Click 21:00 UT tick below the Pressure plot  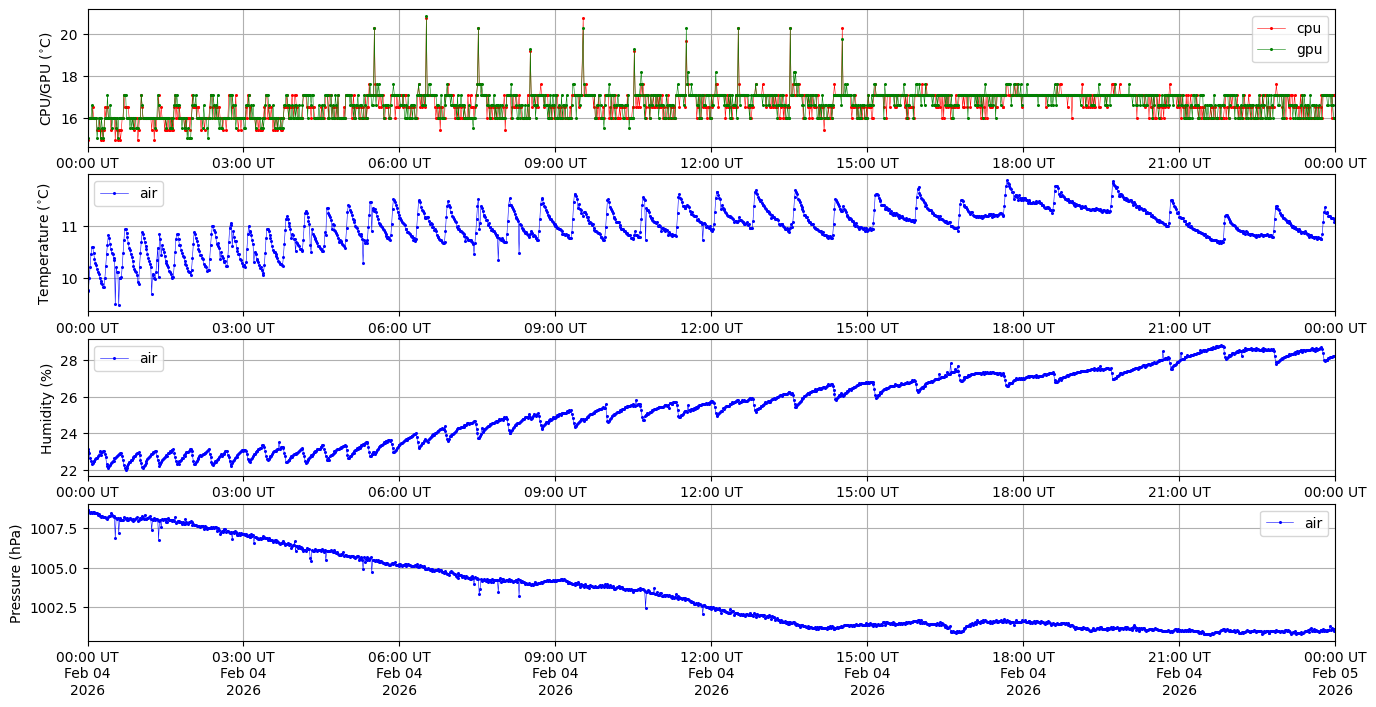(x=1179, y=657)
